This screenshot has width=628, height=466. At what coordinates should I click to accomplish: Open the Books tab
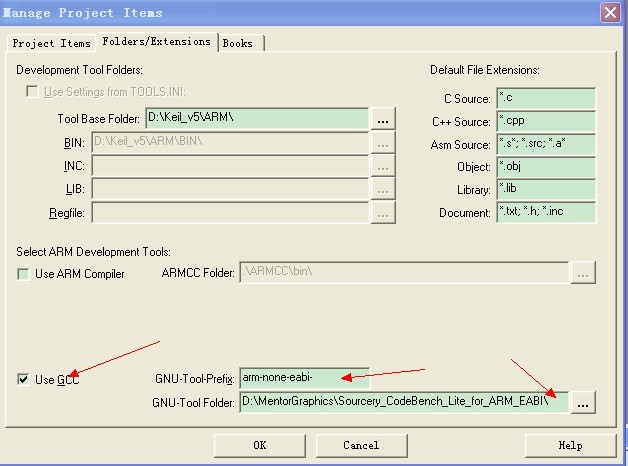(237, 43)
